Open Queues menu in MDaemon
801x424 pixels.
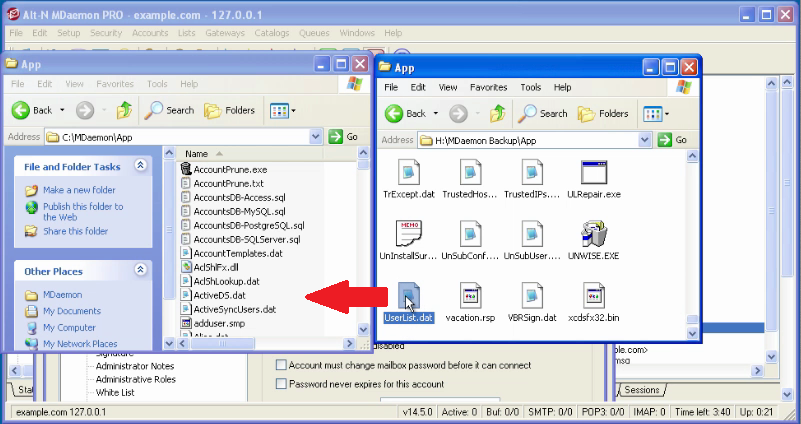[x=314, y=33]
